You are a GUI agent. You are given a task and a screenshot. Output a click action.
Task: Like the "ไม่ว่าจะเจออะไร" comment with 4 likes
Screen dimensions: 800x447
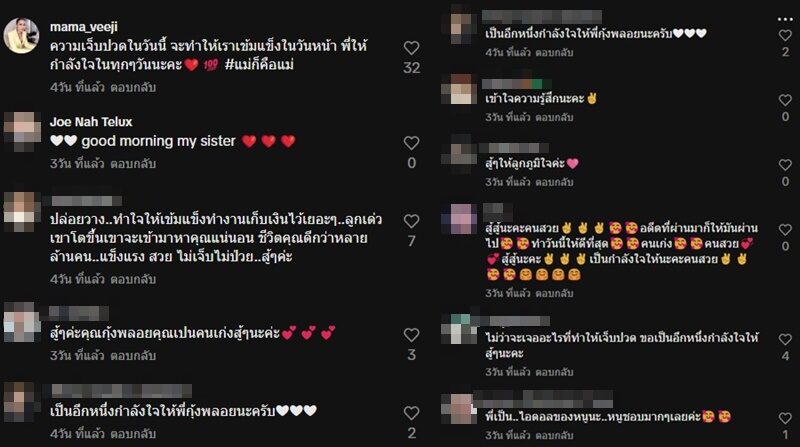coord(785,339)
